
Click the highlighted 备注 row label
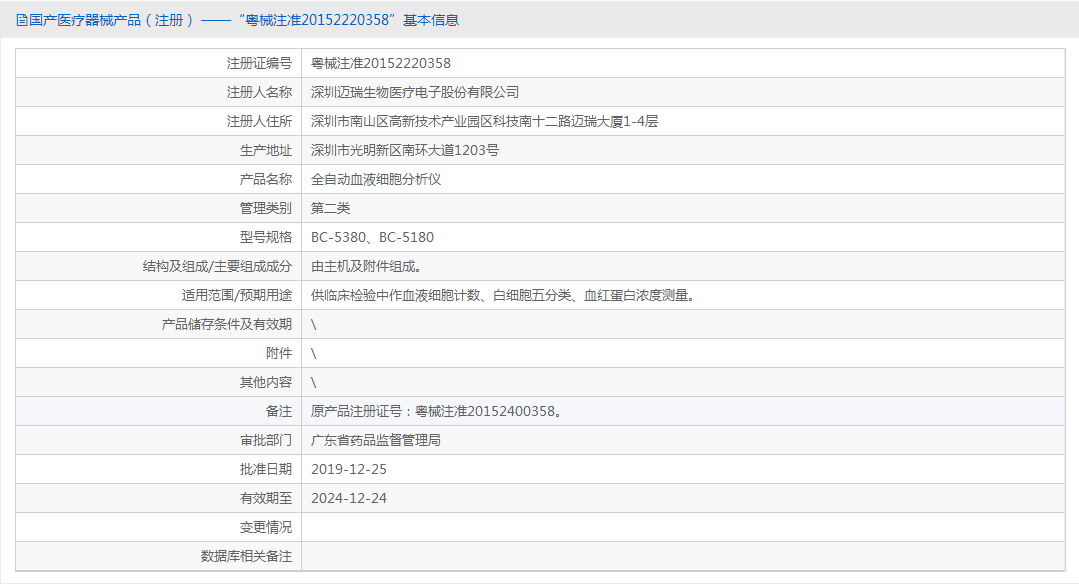(x=279, y=411)
